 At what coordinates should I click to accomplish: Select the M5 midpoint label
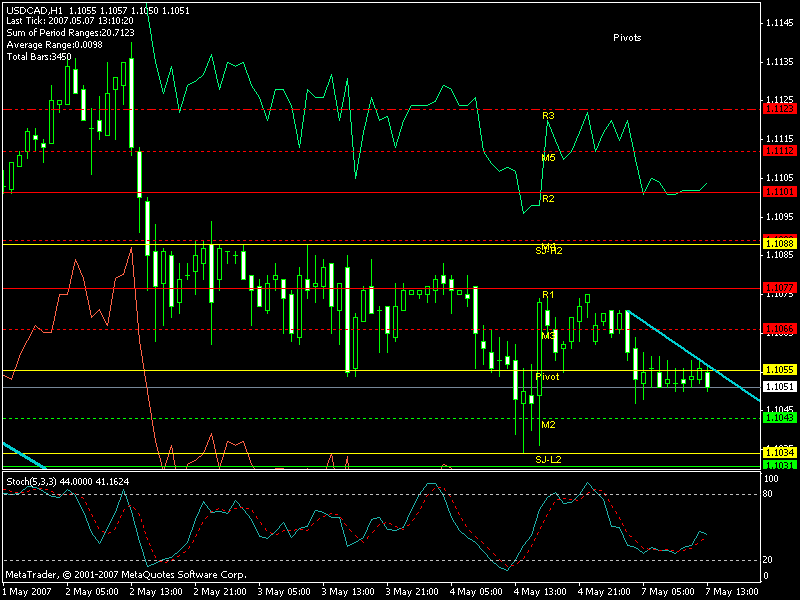pos(548,158)
